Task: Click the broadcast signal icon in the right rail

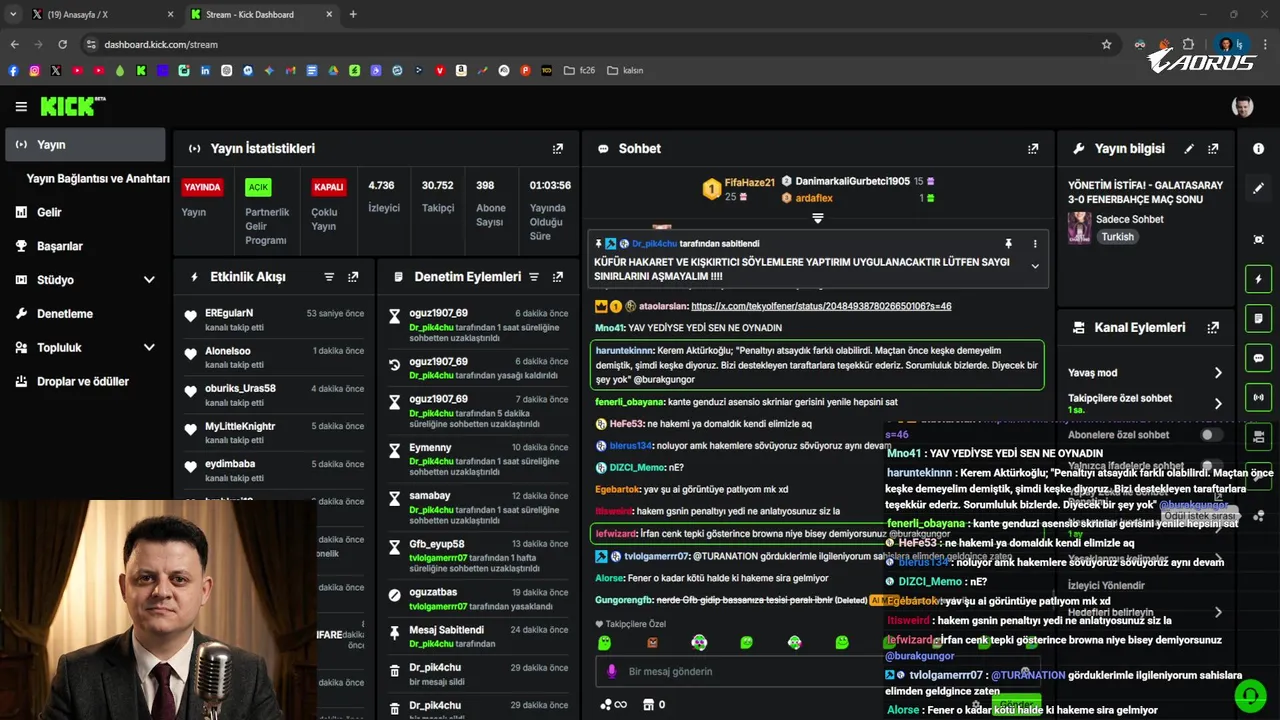Action: point(1258,397)
